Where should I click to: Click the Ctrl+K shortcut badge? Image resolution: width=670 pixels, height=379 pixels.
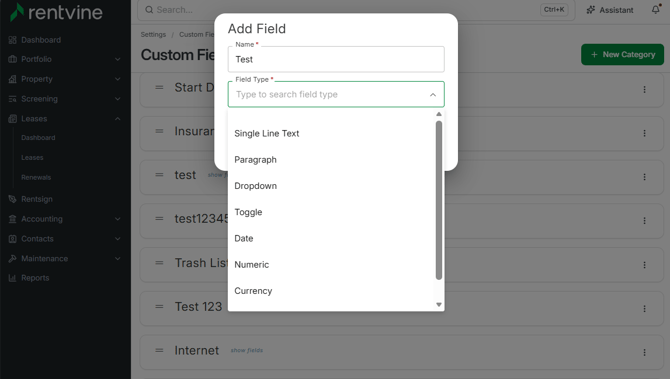click(554, 10)
